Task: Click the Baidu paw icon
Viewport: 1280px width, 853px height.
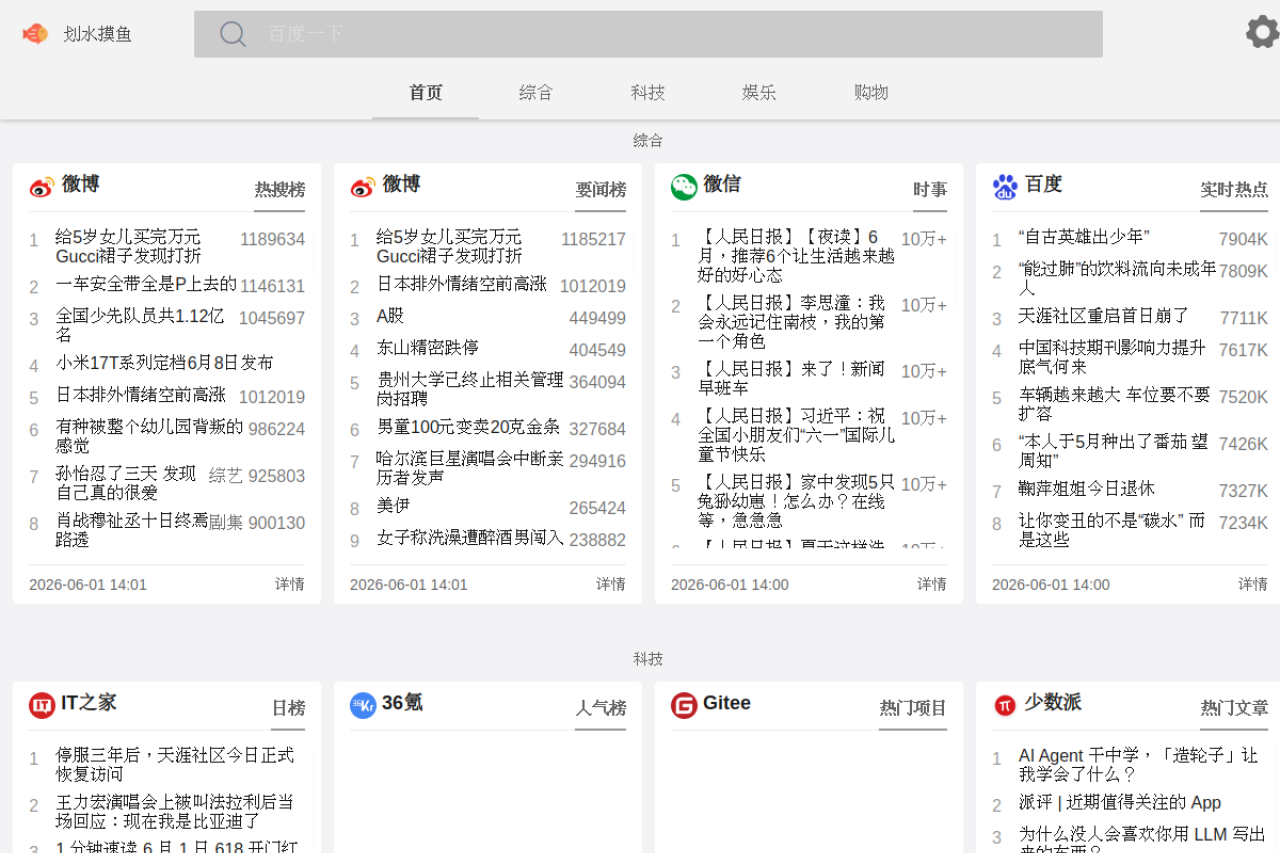Action: coord(1005,187)
